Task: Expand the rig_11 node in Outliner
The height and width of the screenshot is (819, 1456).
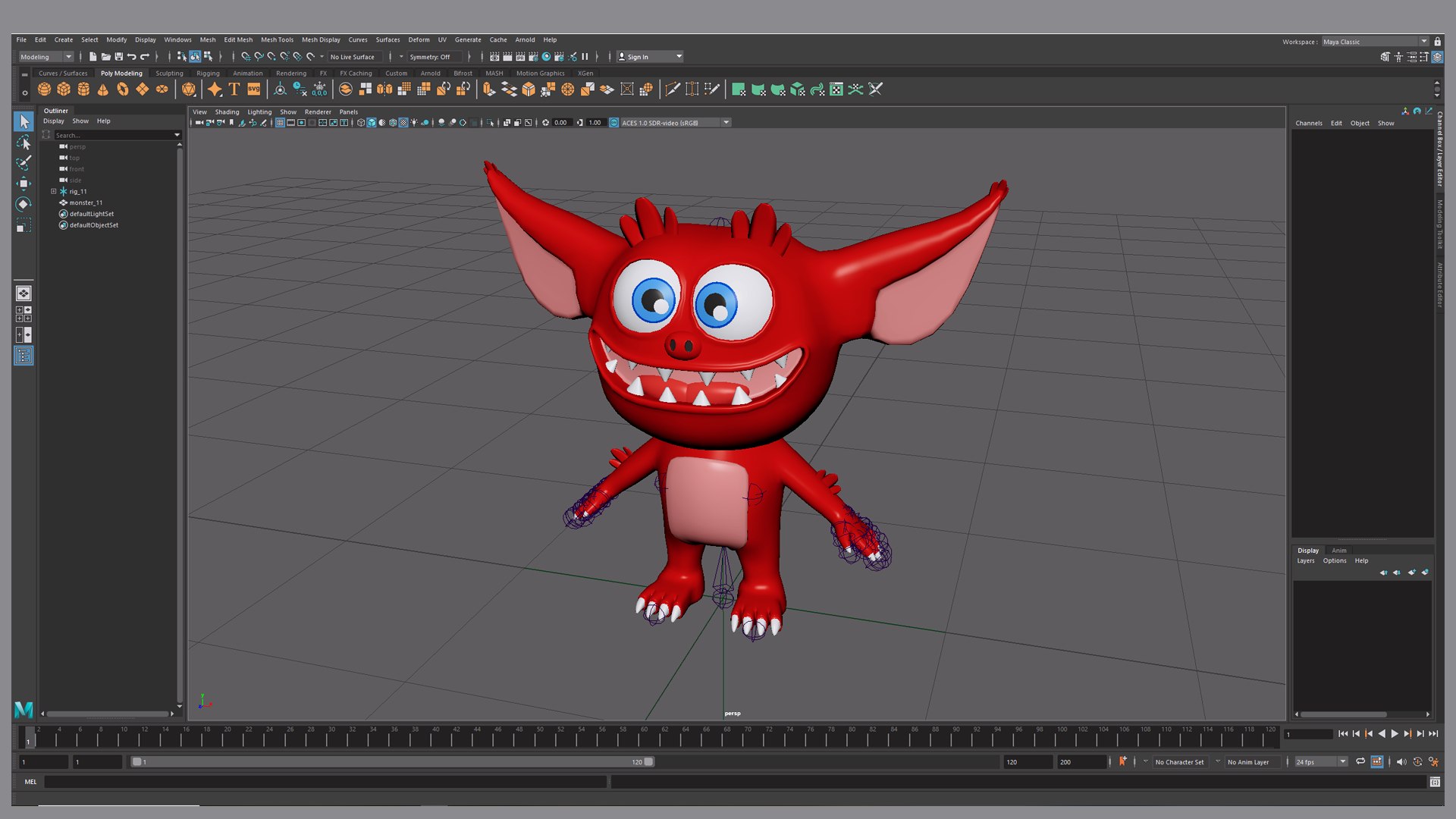Action: [x=54, y=191]
